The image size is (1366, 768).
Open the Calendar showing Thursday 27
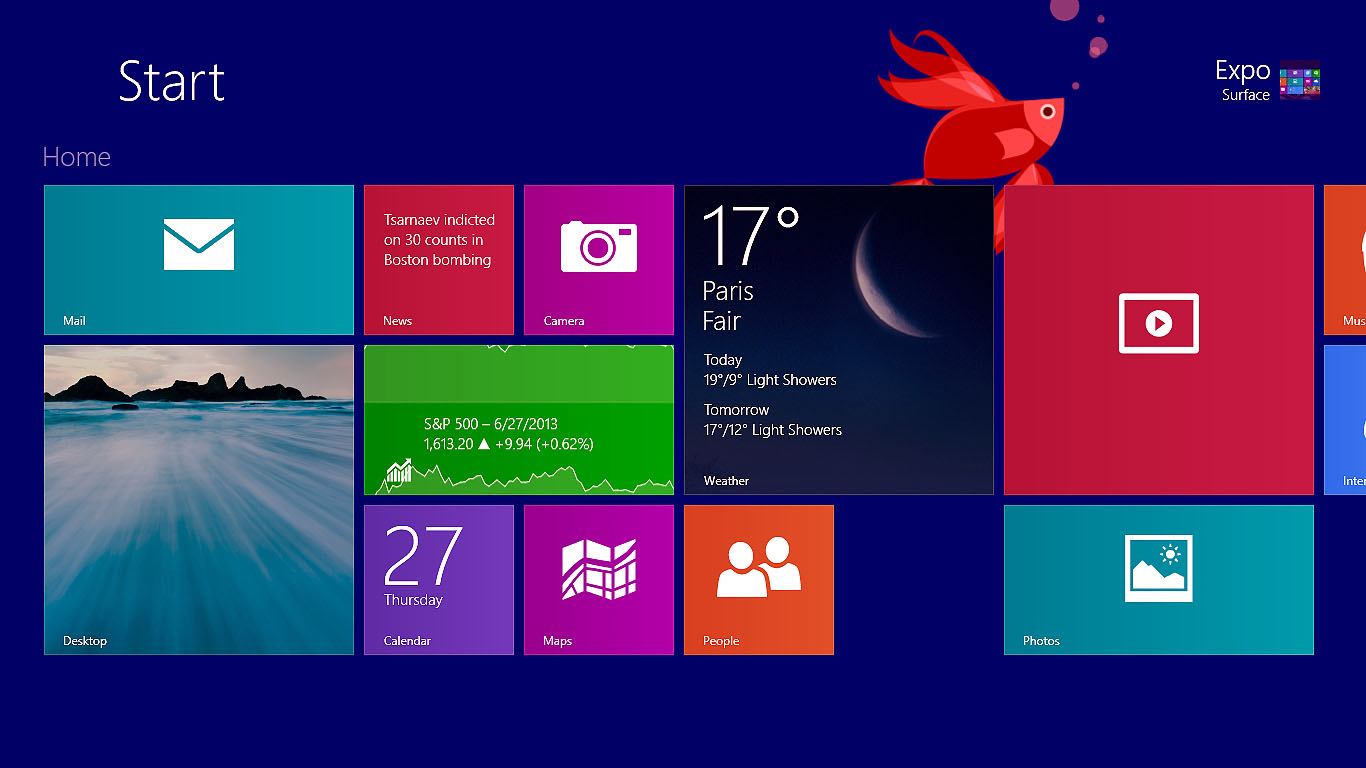(438, 580)
